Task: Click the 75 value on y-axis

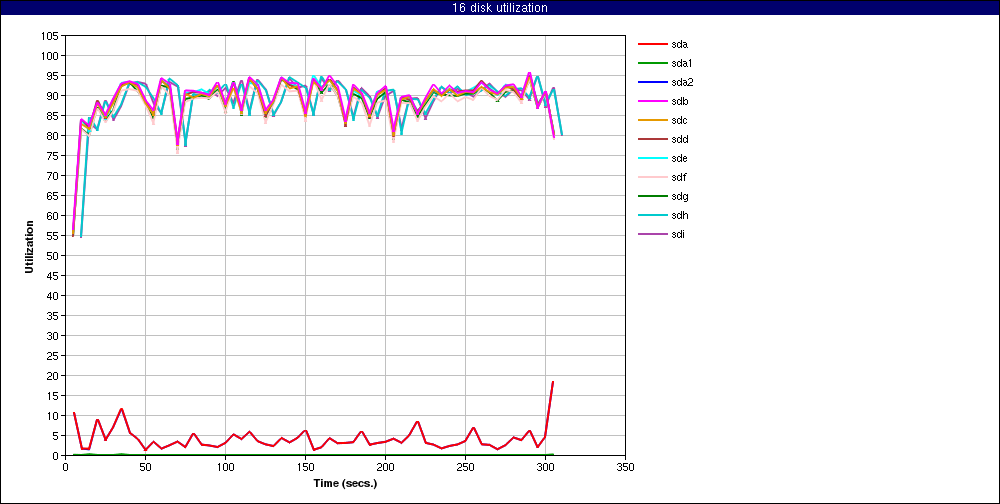Action: pos(54,156)
